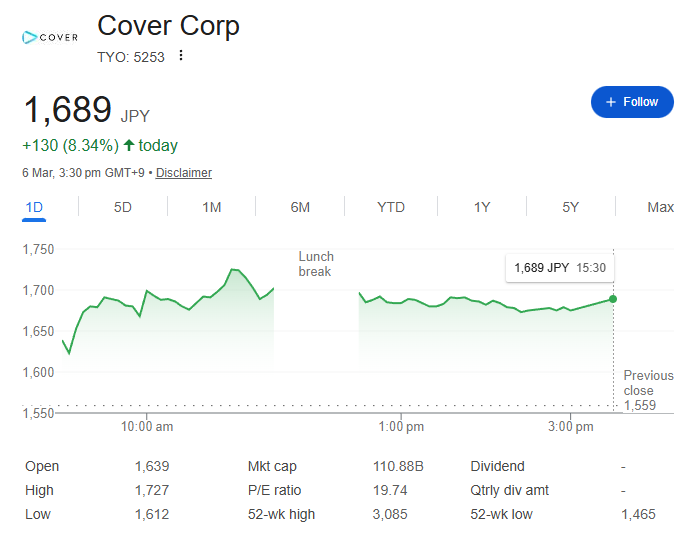
Task: Click the Follow button
Action: (632, 102)
